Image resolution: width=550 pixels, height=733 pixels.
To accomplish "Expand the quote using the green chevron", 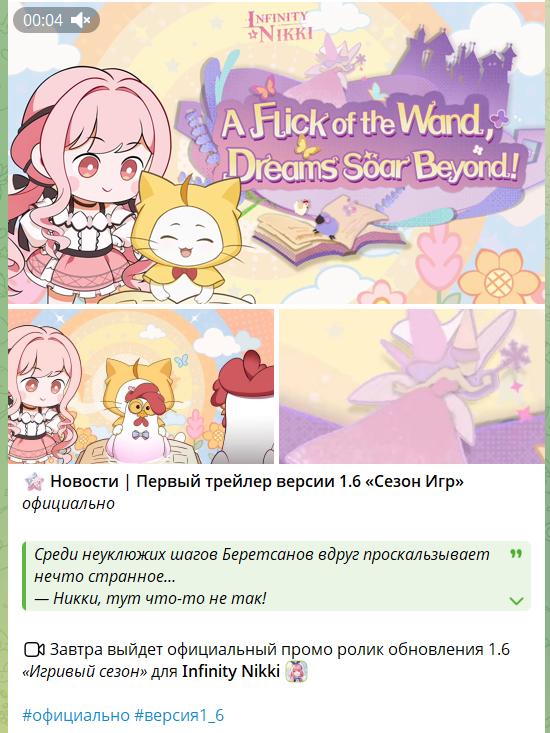I will pyautogui.click(x=516, y=600).
